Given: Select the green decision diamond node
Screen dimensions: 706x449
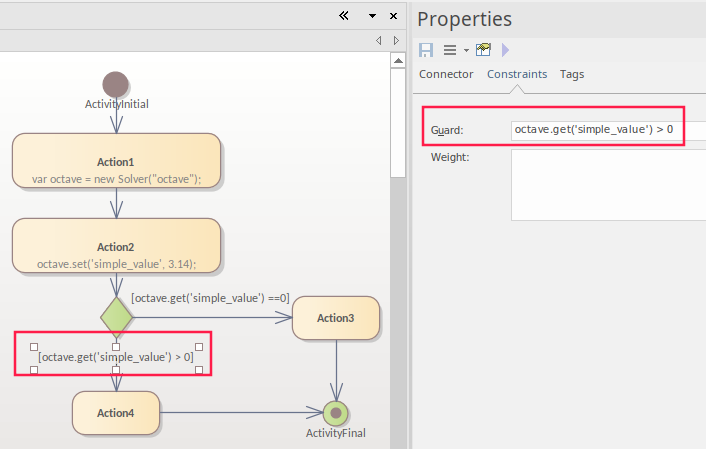Looking at the screenshot, I should coord(116,316).
